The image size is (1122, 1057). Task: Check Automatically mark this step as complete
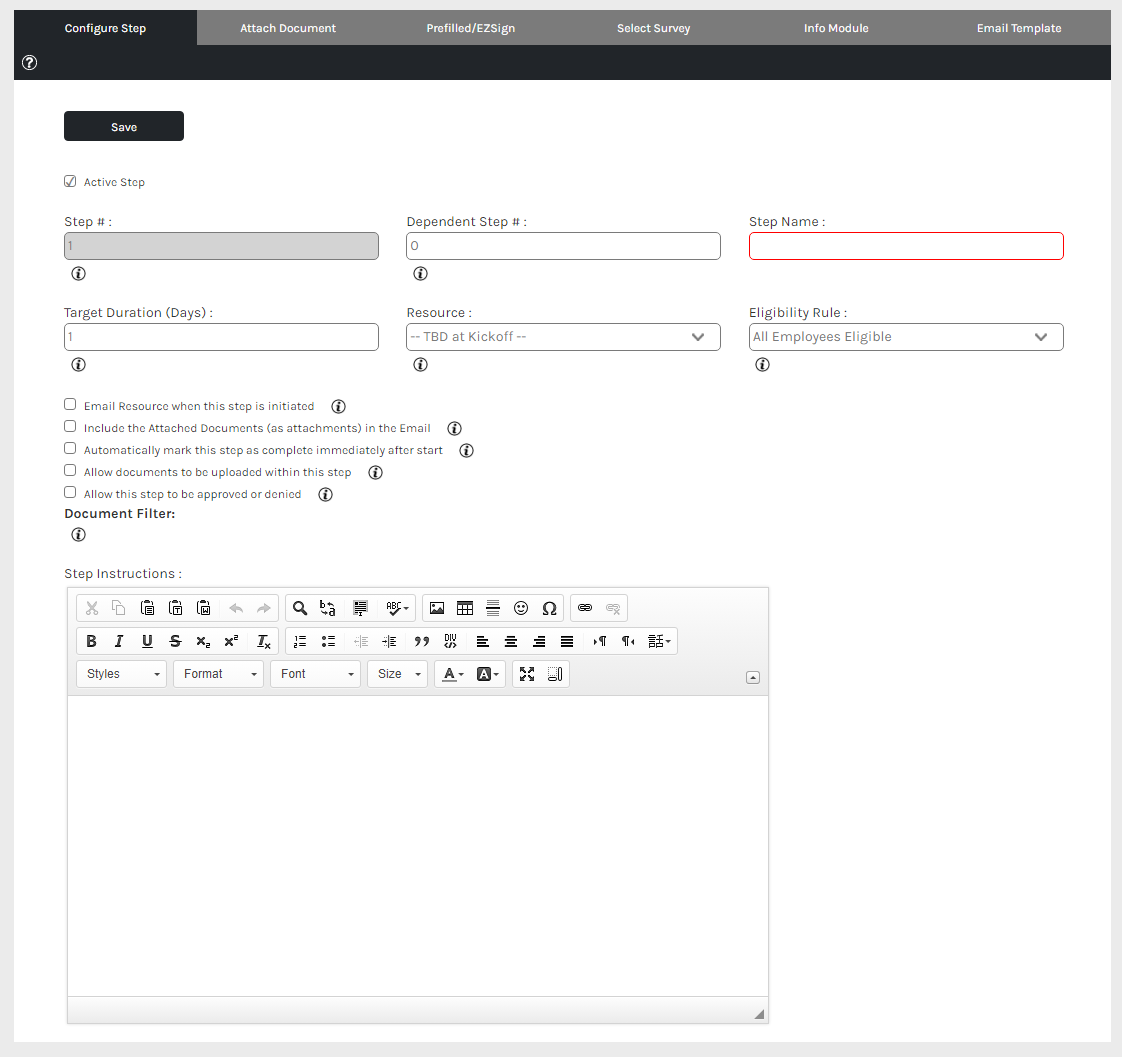[x=70, y=449]
